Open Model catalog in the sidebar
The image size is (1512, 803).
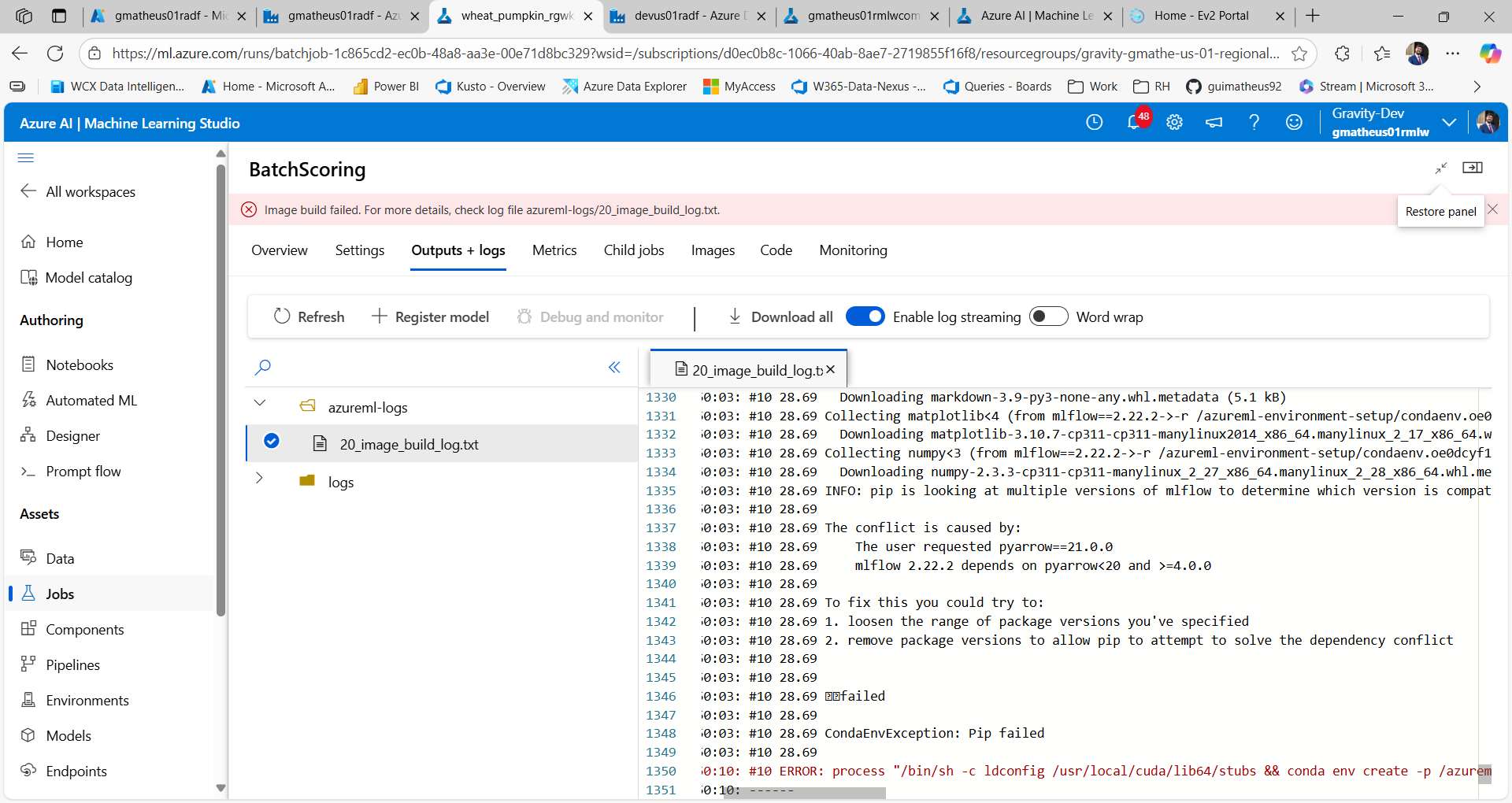(x=76, y=277)
